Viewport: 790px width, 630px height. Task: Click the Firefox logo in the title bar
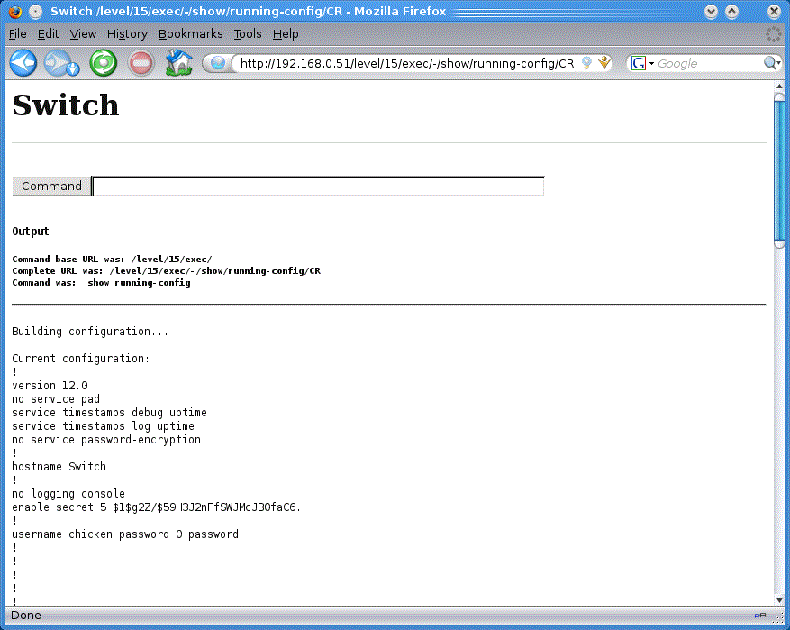(x=15, y=12)
